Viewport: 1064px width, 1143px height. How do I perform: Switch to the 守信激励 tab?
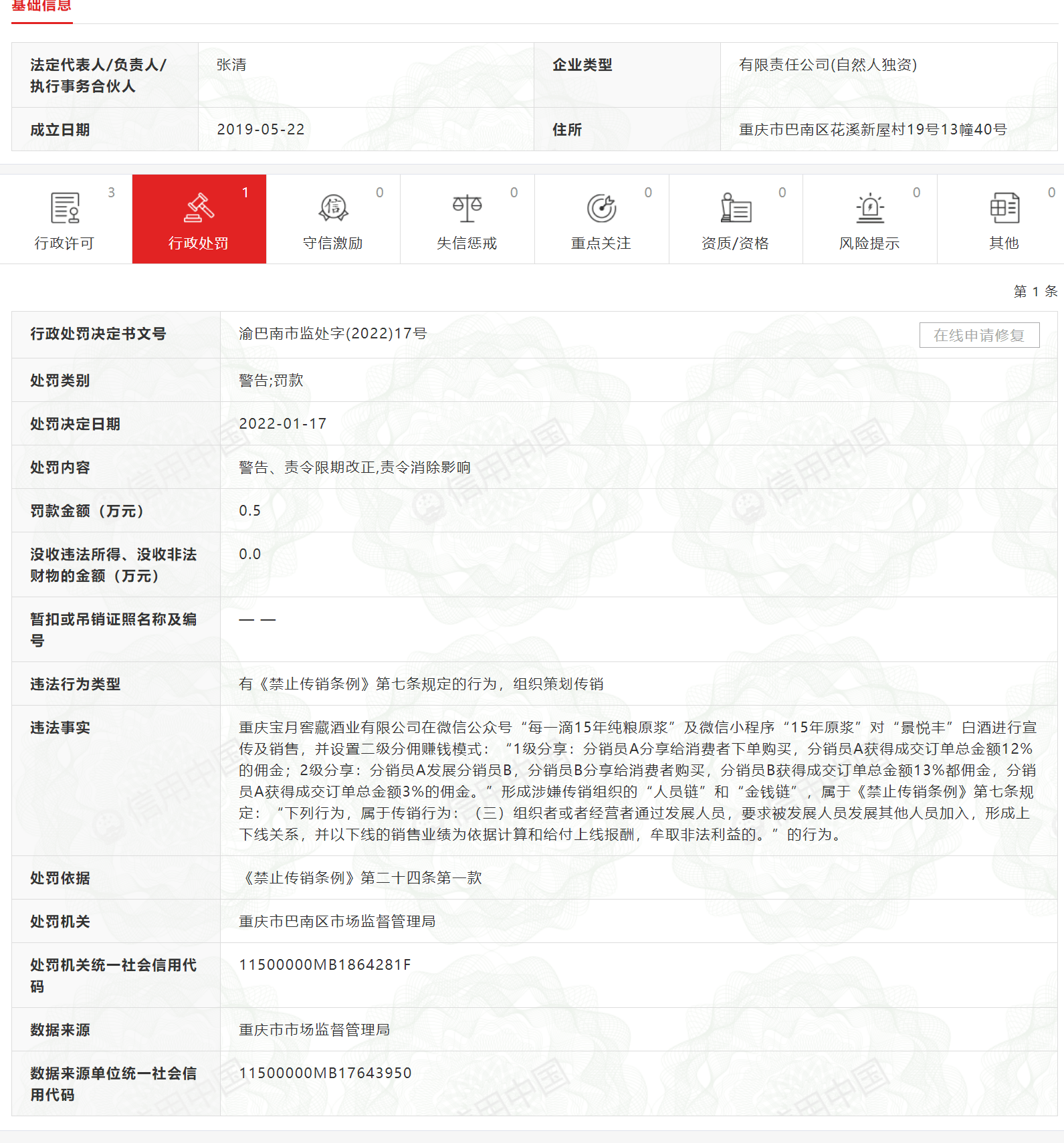[333, 219]
